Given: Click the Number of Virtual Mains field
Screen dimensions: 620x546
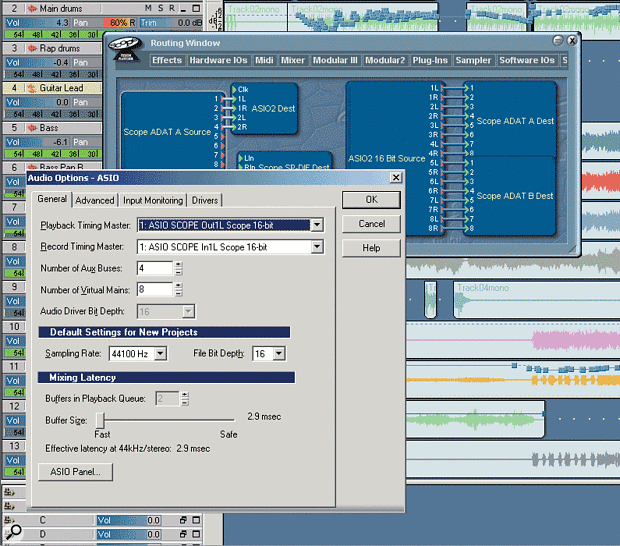Looking at the screenshot, I should point(155,289).
